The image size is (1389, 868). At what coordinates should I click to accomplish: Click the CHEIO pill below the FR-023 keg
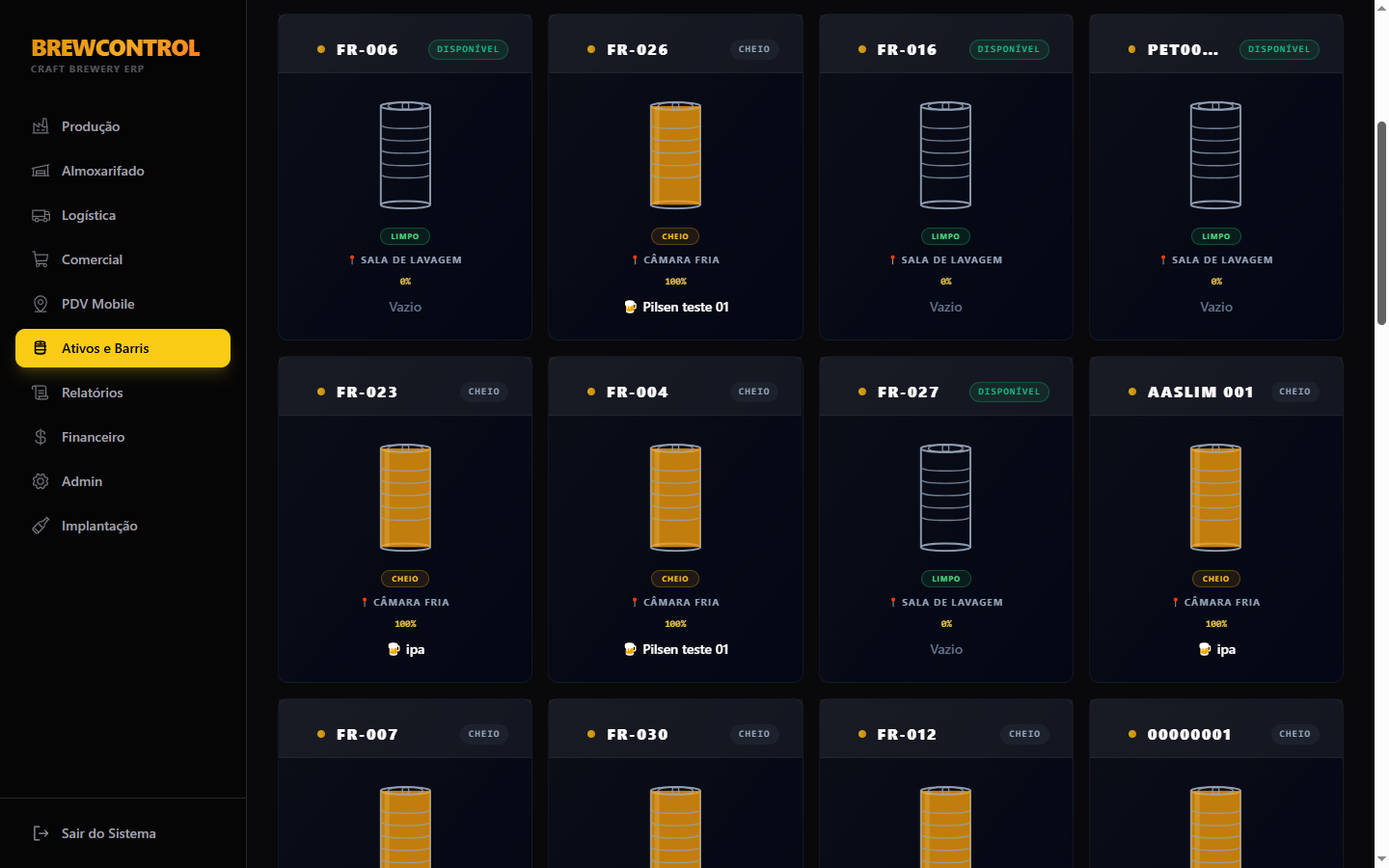pyautogui.click(x=405, y=579)
